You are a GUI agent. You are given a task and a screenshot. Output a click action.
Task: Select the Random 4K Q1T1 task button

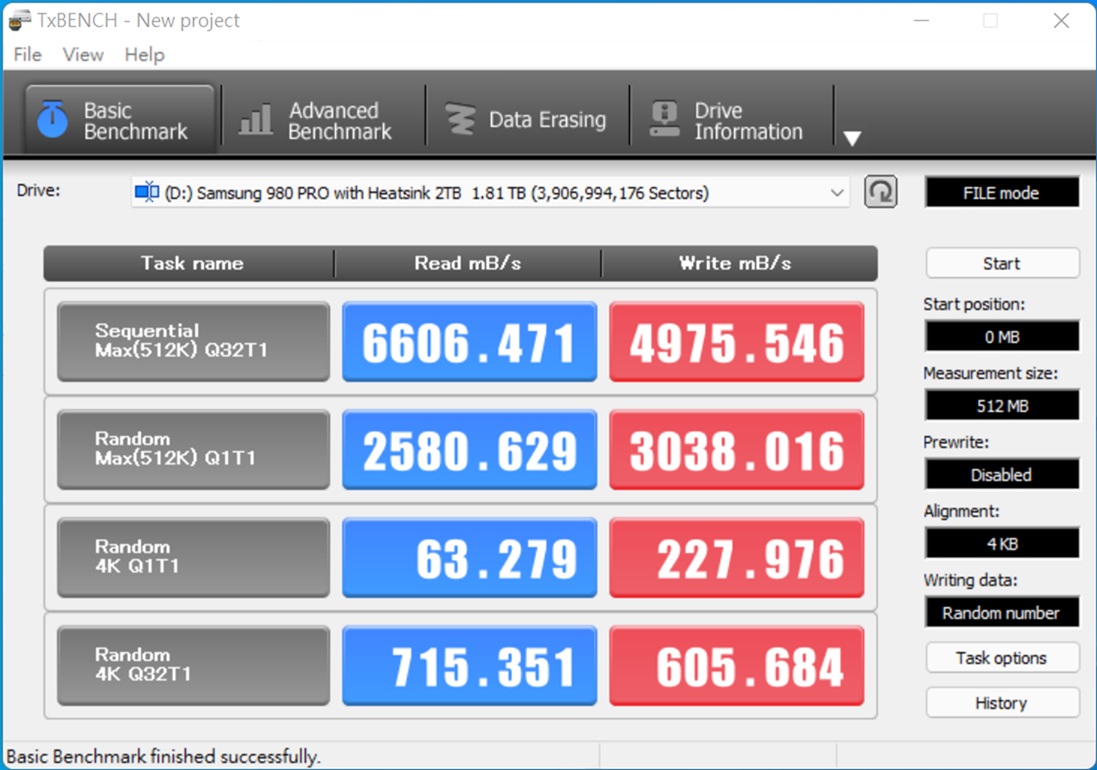tap(193, 558)
